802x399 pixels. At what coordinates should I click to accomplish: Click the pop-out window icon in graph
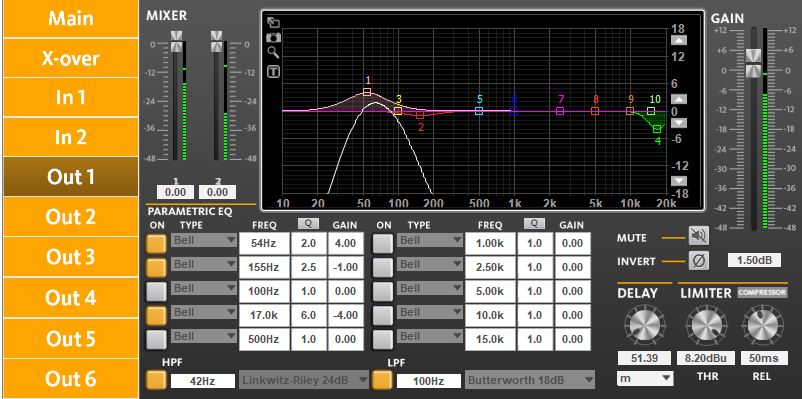(274, 23)
